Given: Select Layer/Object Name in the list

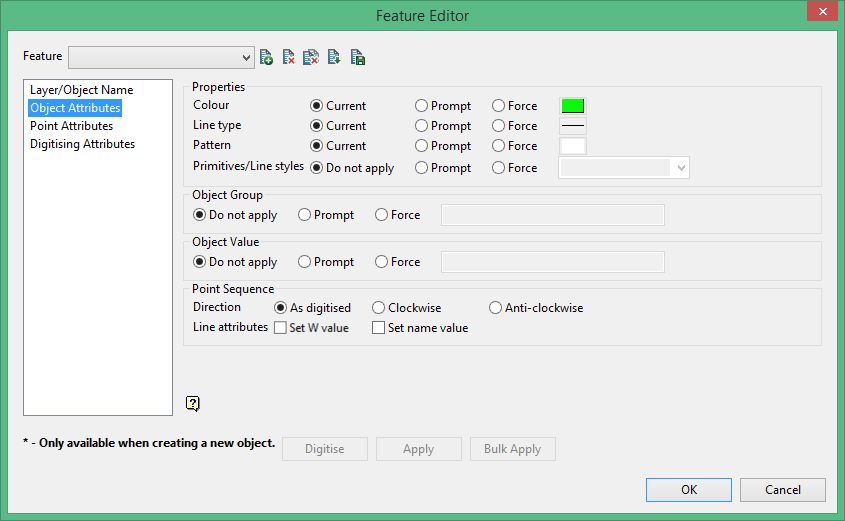Looking at the screenshot, I should 81,90.
